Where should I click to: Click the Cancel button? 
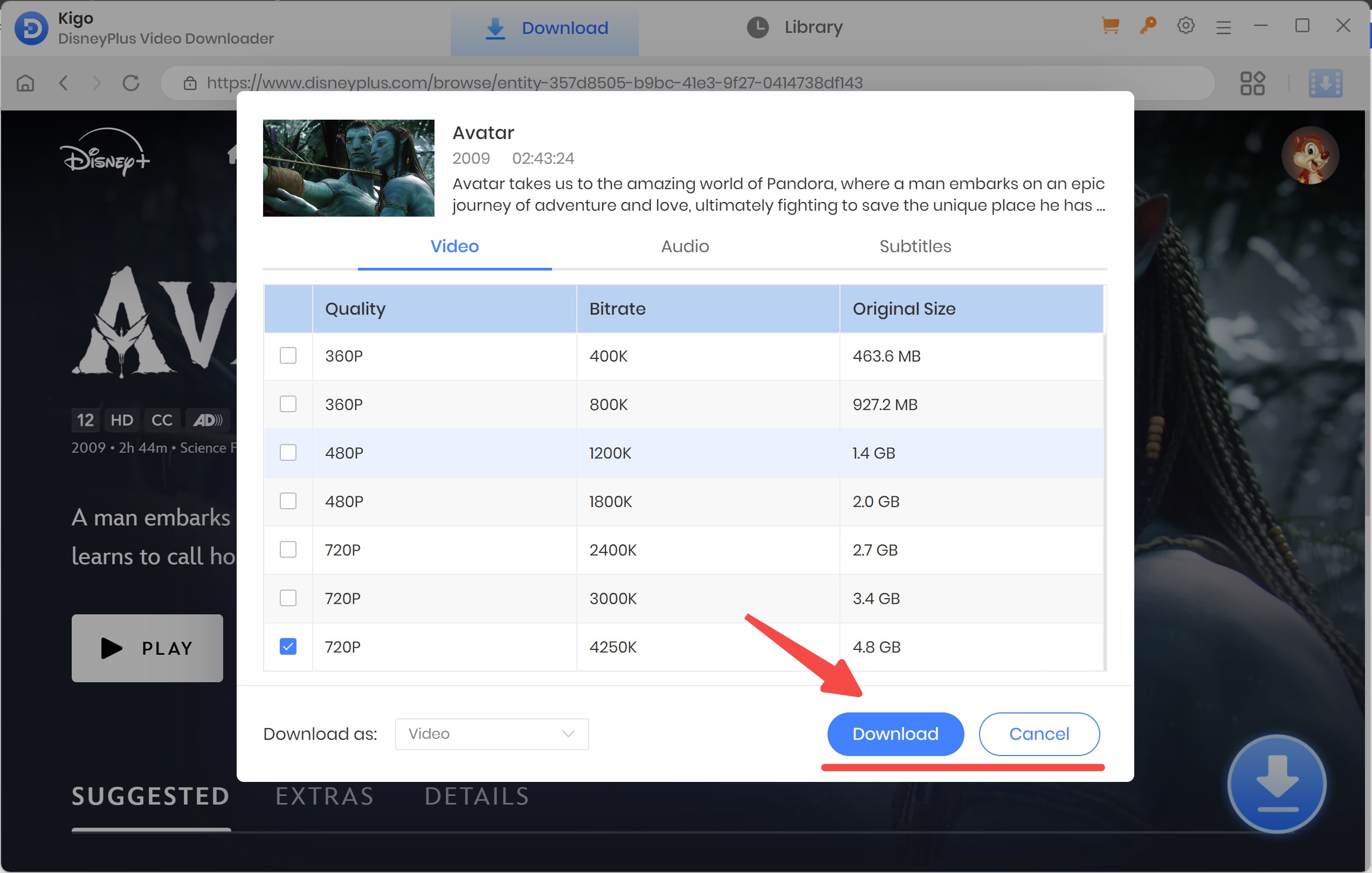[x=1039, y=733]
